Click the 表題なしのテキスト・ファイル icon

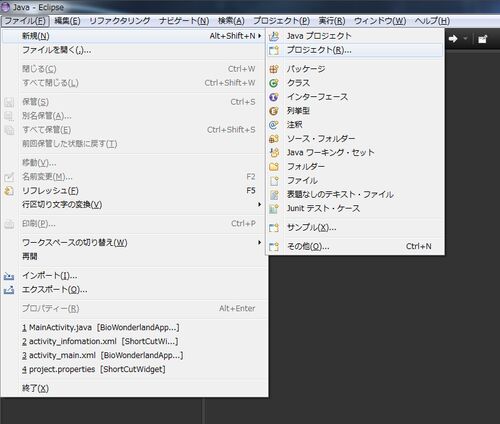274,195
